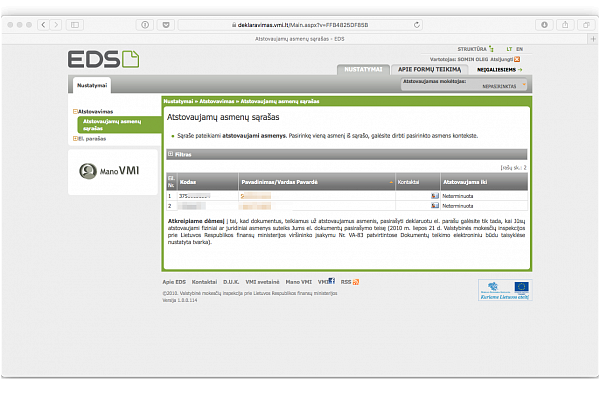This screenshot has height=400, width=600.
Task: Click the Kuriame Lietuvos ateitį EU logo
Action: 504,289
